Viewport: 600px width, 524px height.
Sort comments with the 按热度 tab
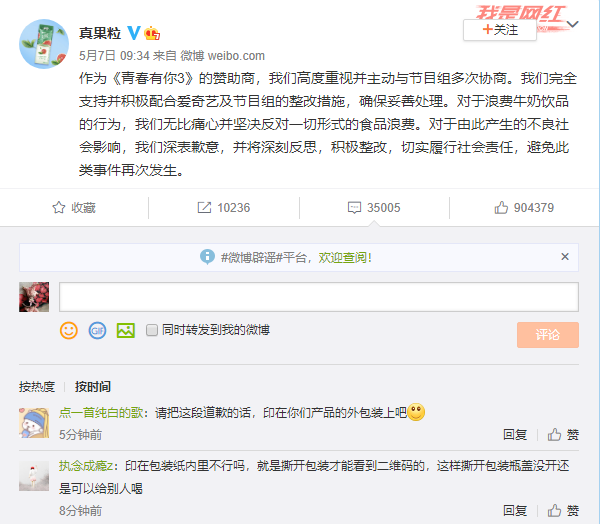coord(37,387)
